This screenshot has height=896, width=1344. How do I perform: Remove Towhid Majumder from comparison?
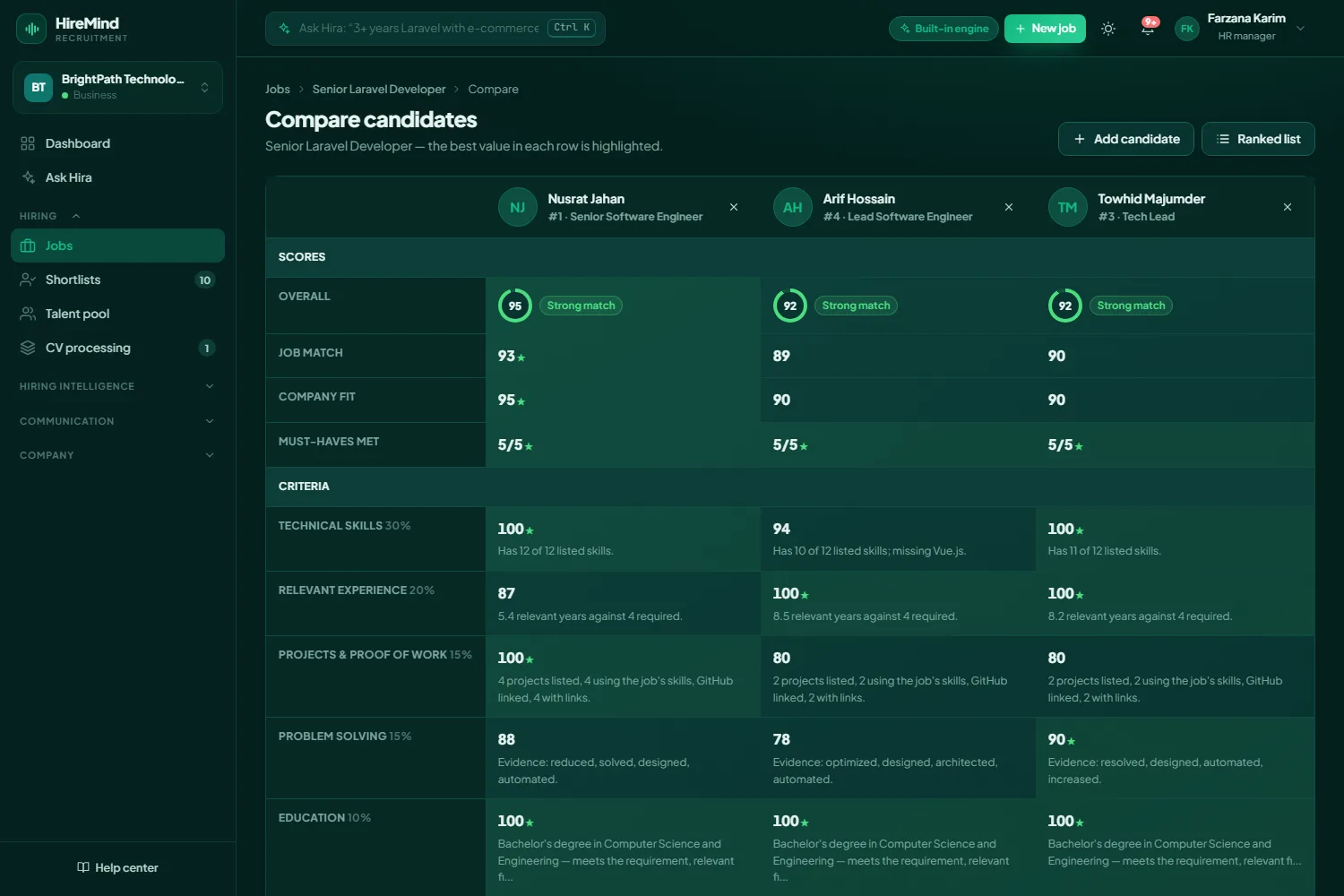coord(1288,207)
